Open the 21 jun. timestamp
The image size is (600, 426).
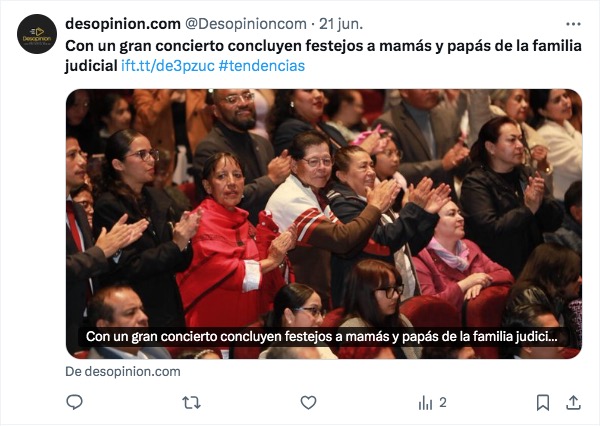pos(341,24)
